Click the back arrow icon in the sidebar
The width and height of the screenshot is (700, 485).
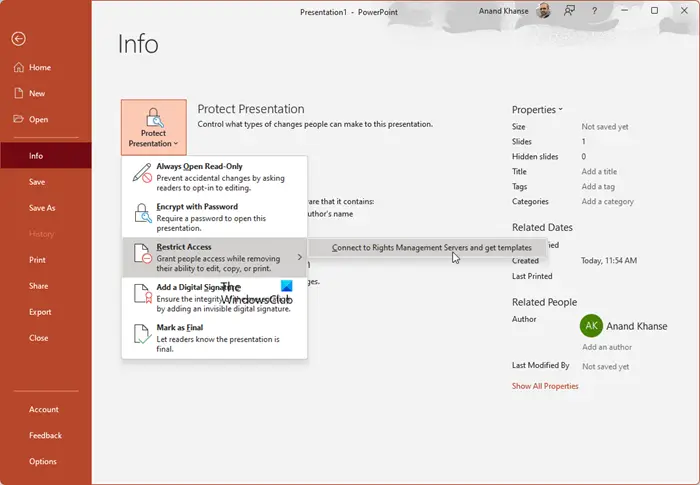click(x=18, y=39)
